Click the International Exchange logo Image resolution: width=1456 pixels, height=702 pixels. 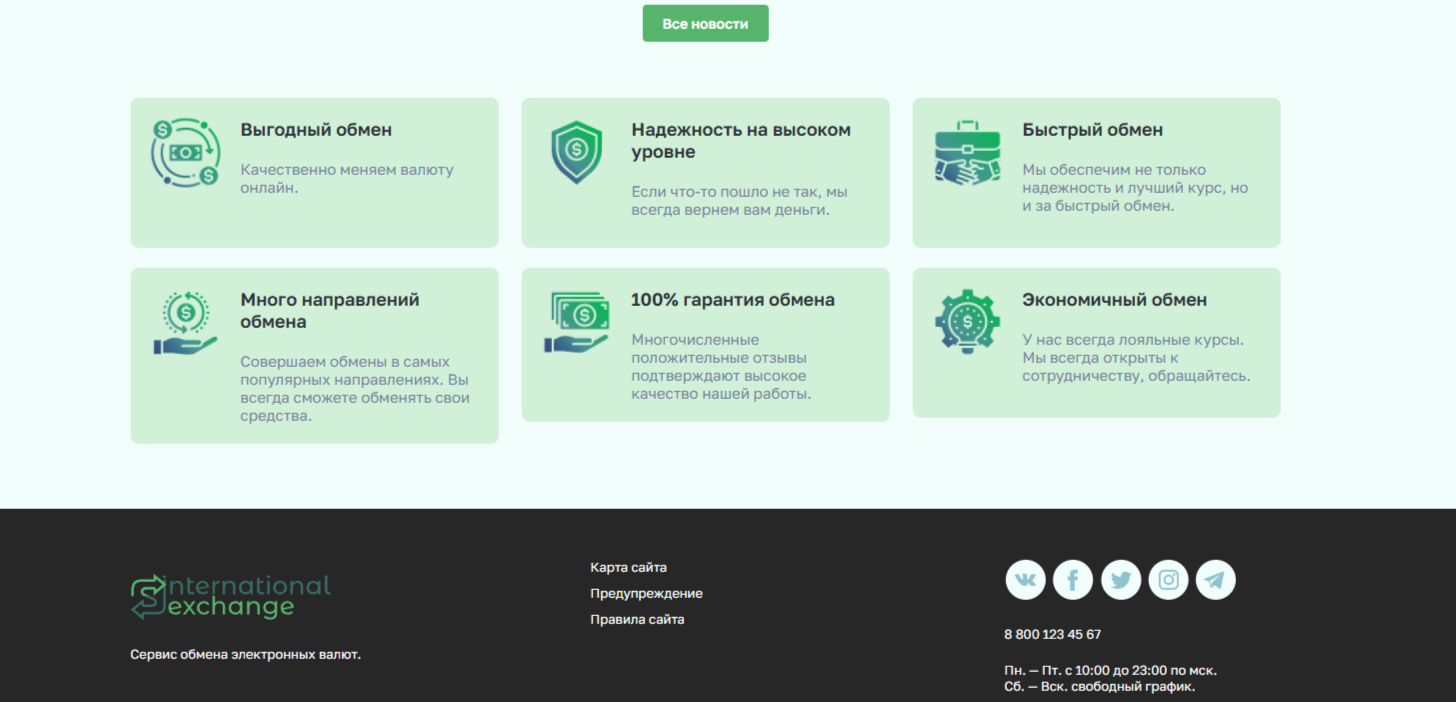[x=230, y=596]
